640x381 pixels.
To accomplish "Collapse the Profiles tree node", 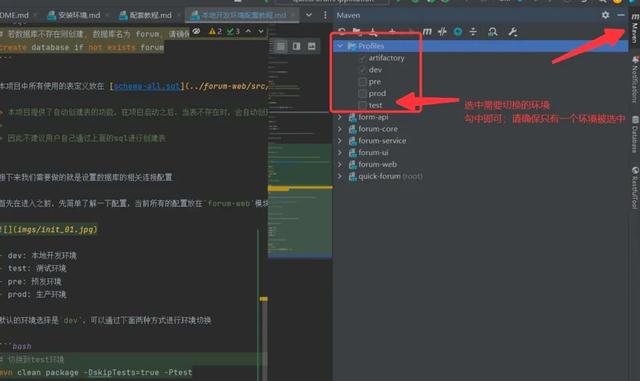I will (340, 46).
